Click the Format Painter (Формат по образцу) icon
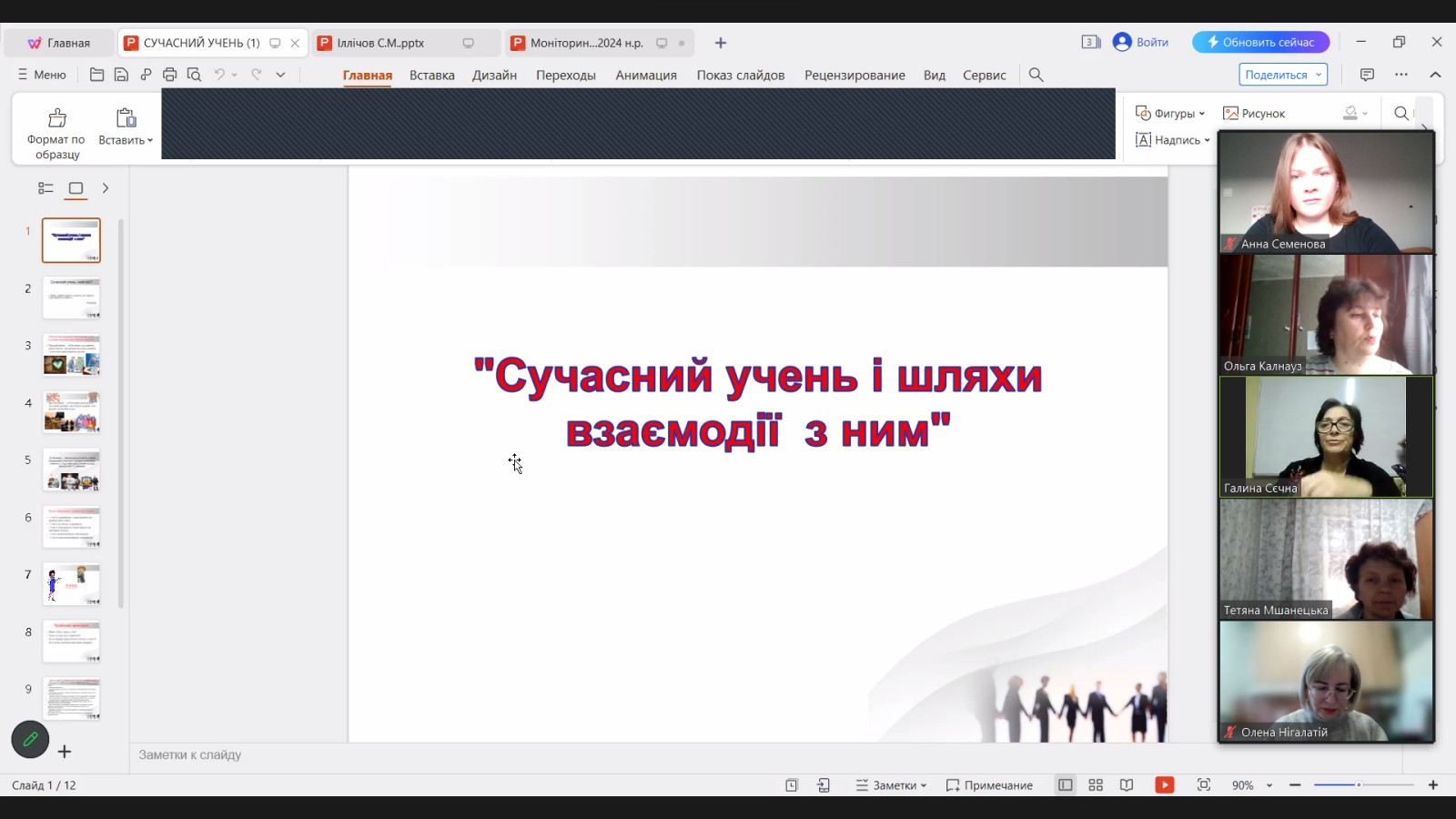Image resolution: width=1456 pixels, height=819 pixels. point(57,117)
